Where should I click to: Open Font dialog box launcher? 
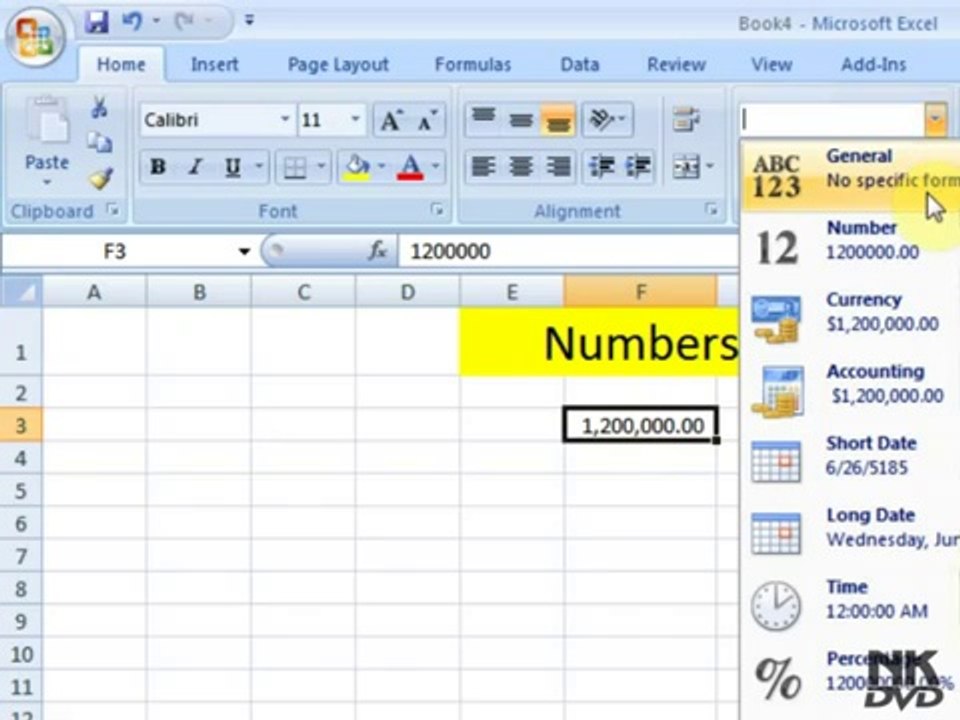click(x=437, y=209)
